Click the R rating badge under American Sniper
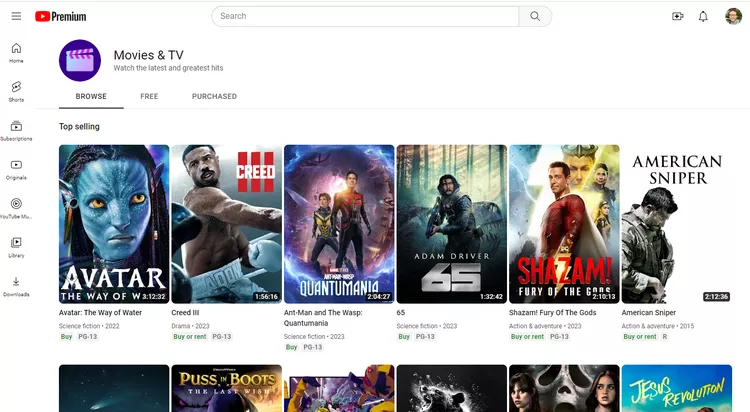 [665, 337]
